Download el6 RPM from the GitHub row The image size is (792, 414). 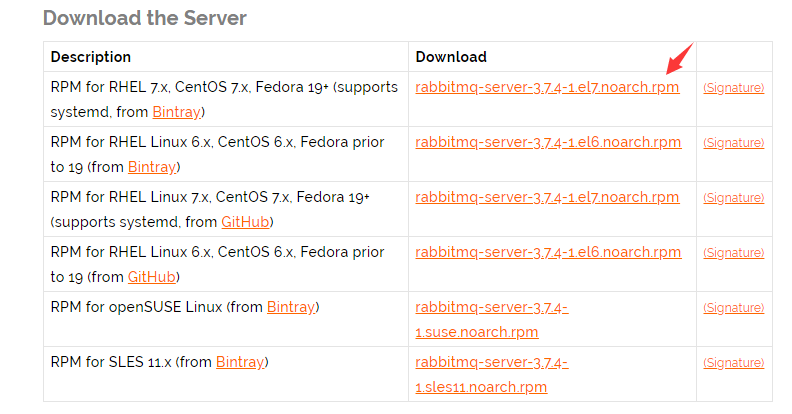tap(548, 252)
